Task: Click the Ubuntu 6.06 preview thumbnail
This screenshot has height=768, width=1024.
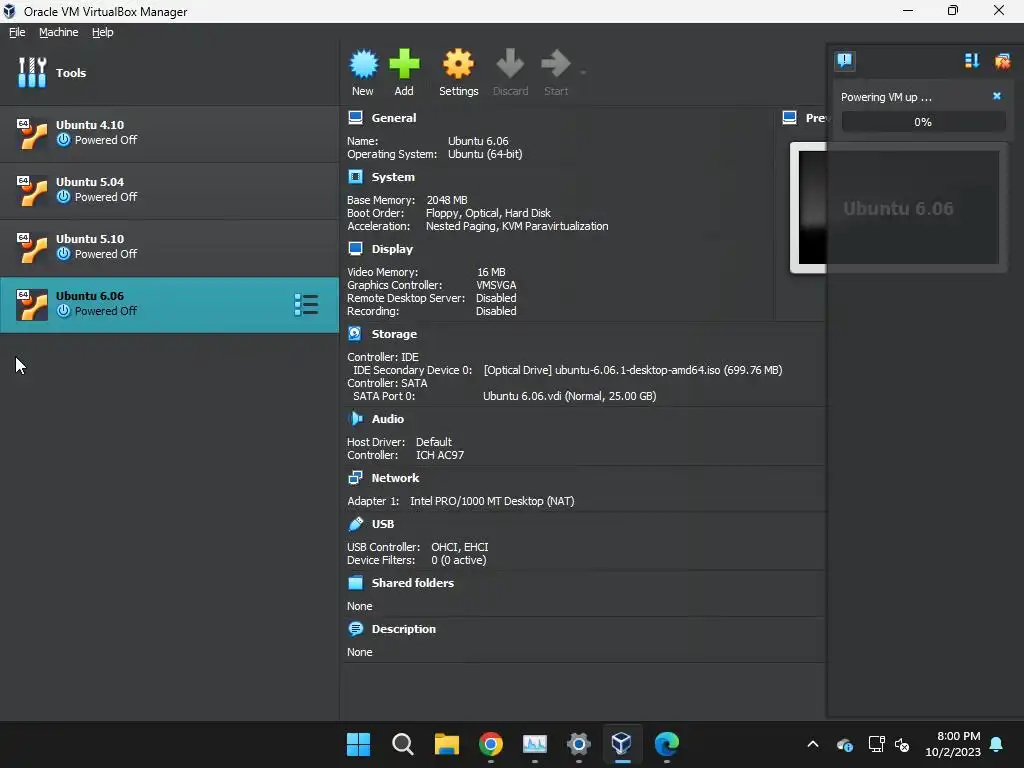Action: click(x=898, y=208)
